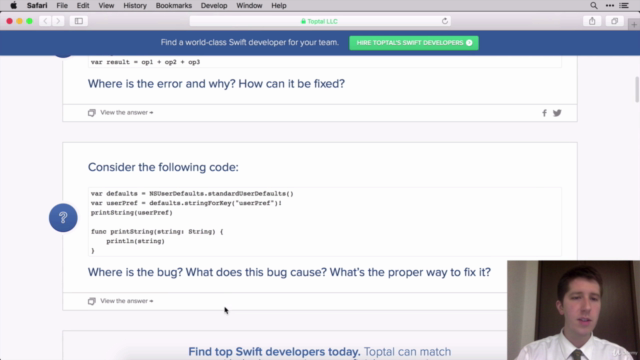This screenshot has height=360, width=640.
Task: Click the NSUserDefaults code line
Action: coord(192,193)
